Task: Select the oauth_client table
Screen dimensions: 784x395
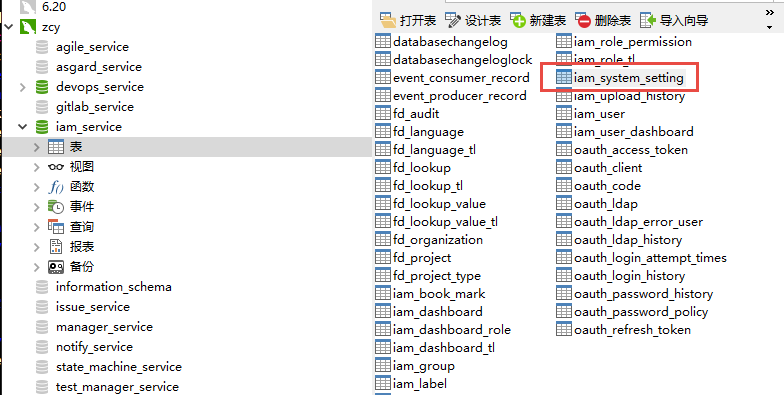Action: click(599, 168)
